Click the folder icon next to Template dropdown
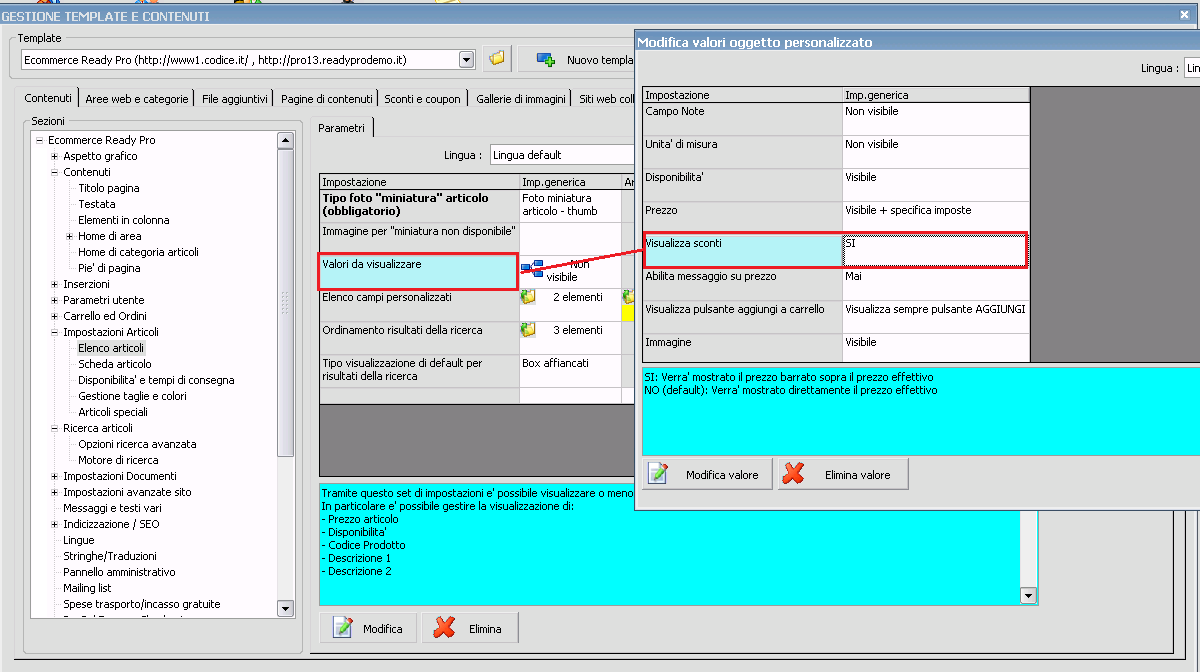Screen dimensions: 1200x672 tap(497, 59)
